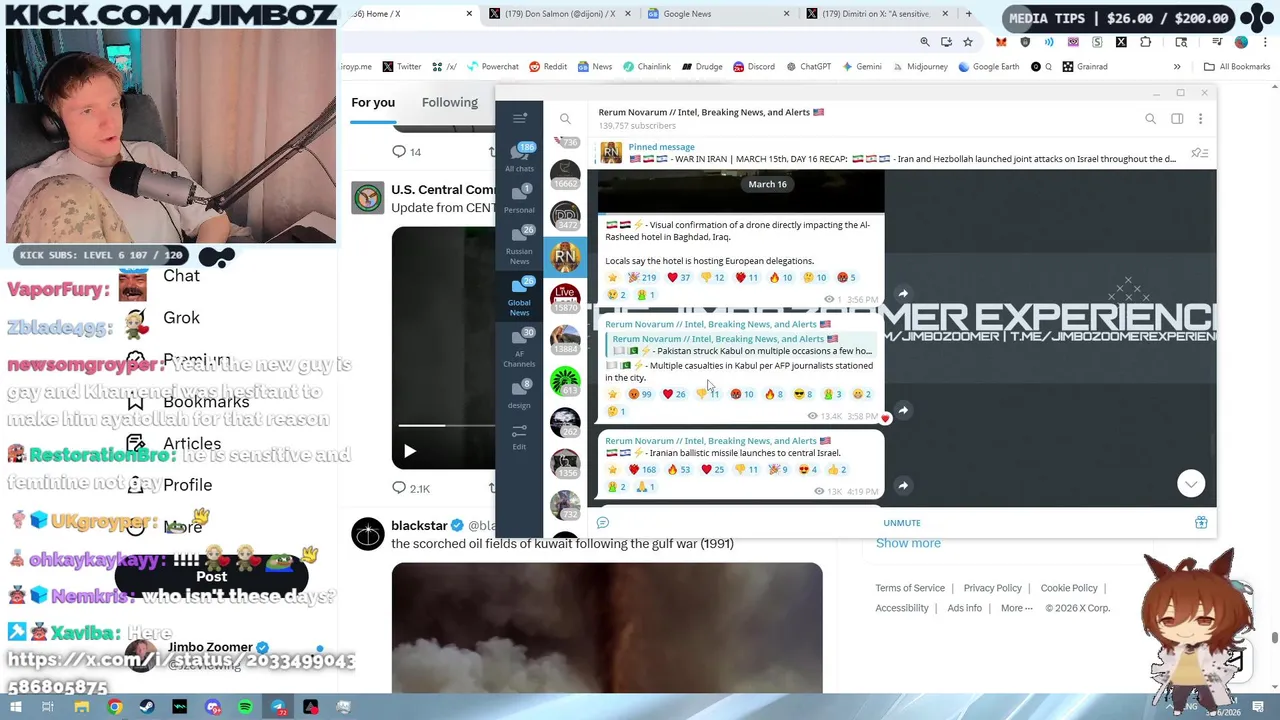
Task: Open Spotify from the Windows taskbar
Action: [245, 707]
